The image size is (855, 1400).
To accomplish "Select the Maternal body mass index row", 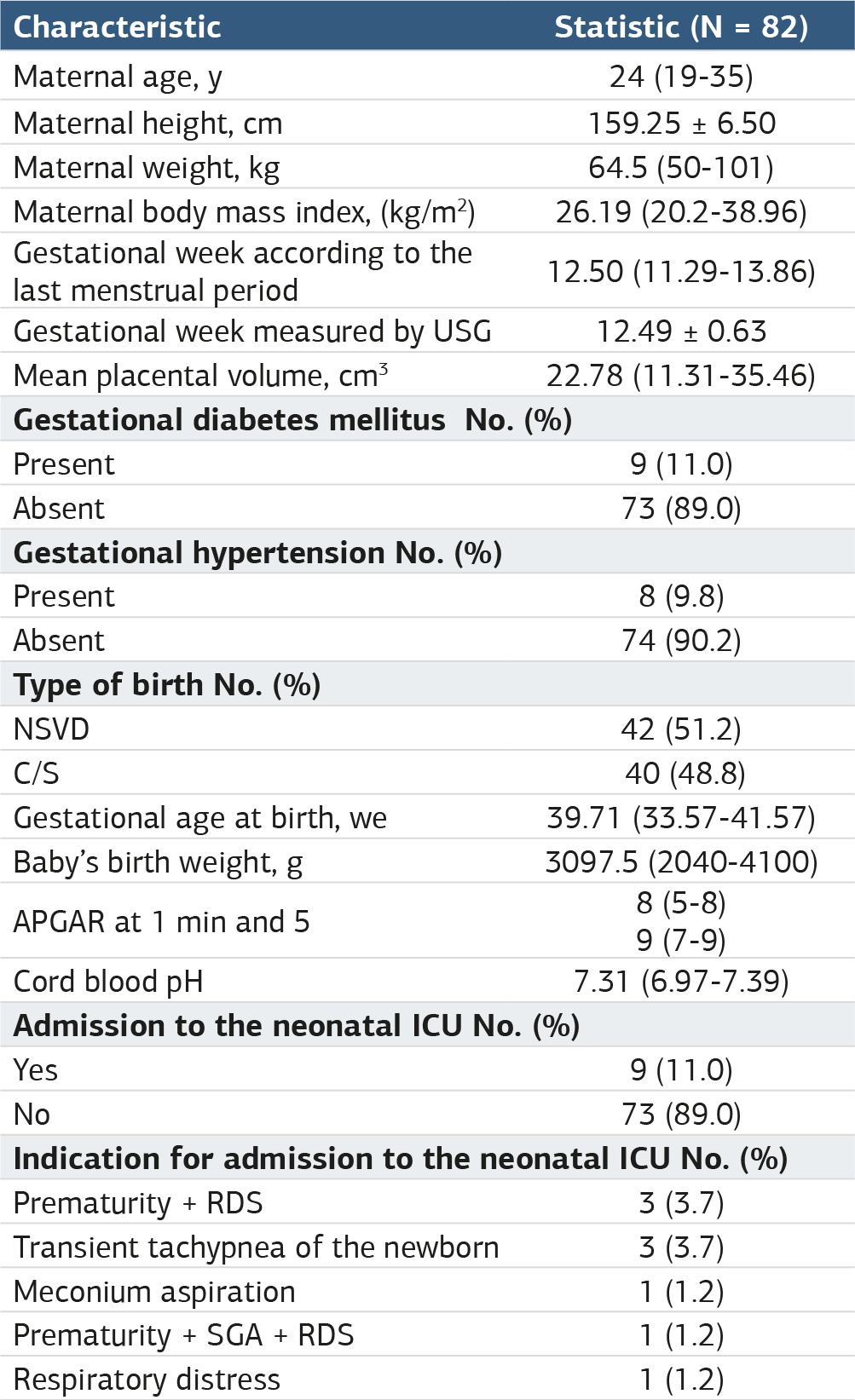I will pos(427,211).
